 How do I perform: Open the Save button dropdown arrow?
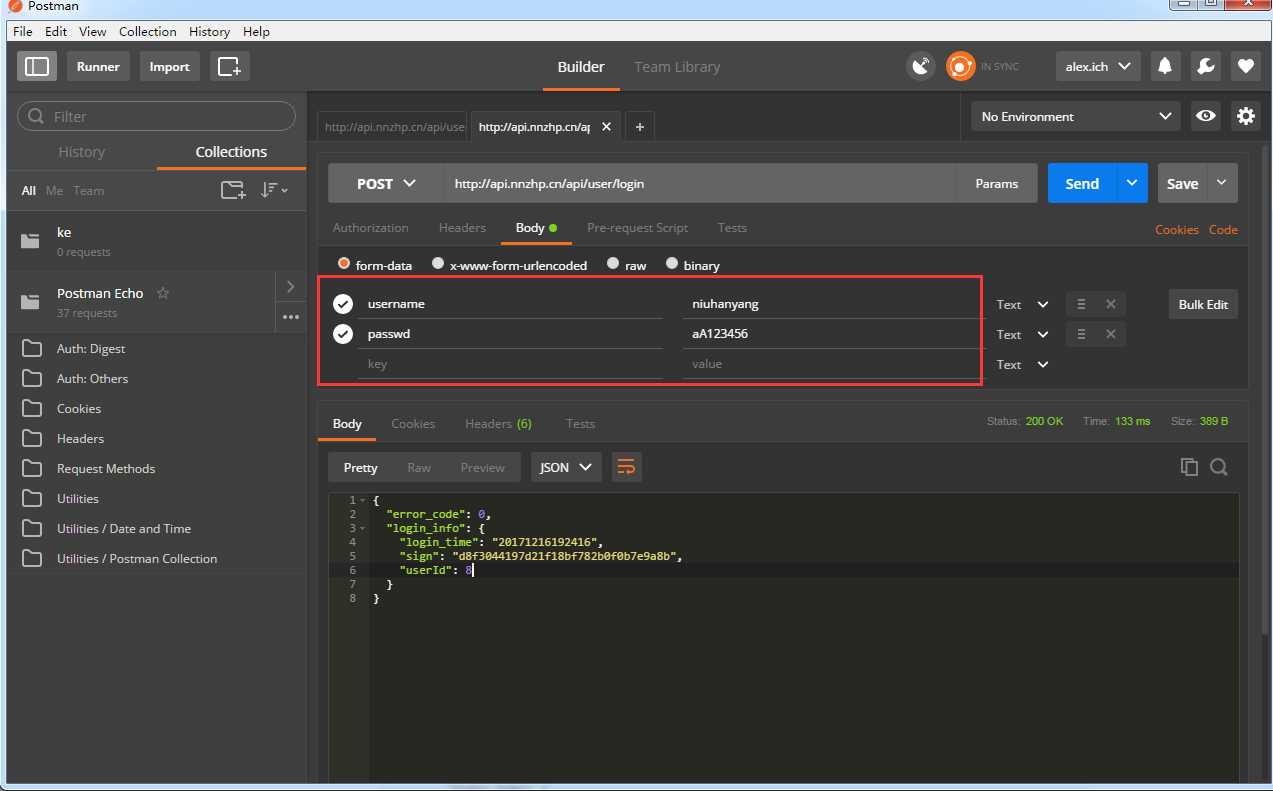(1222, 183)
